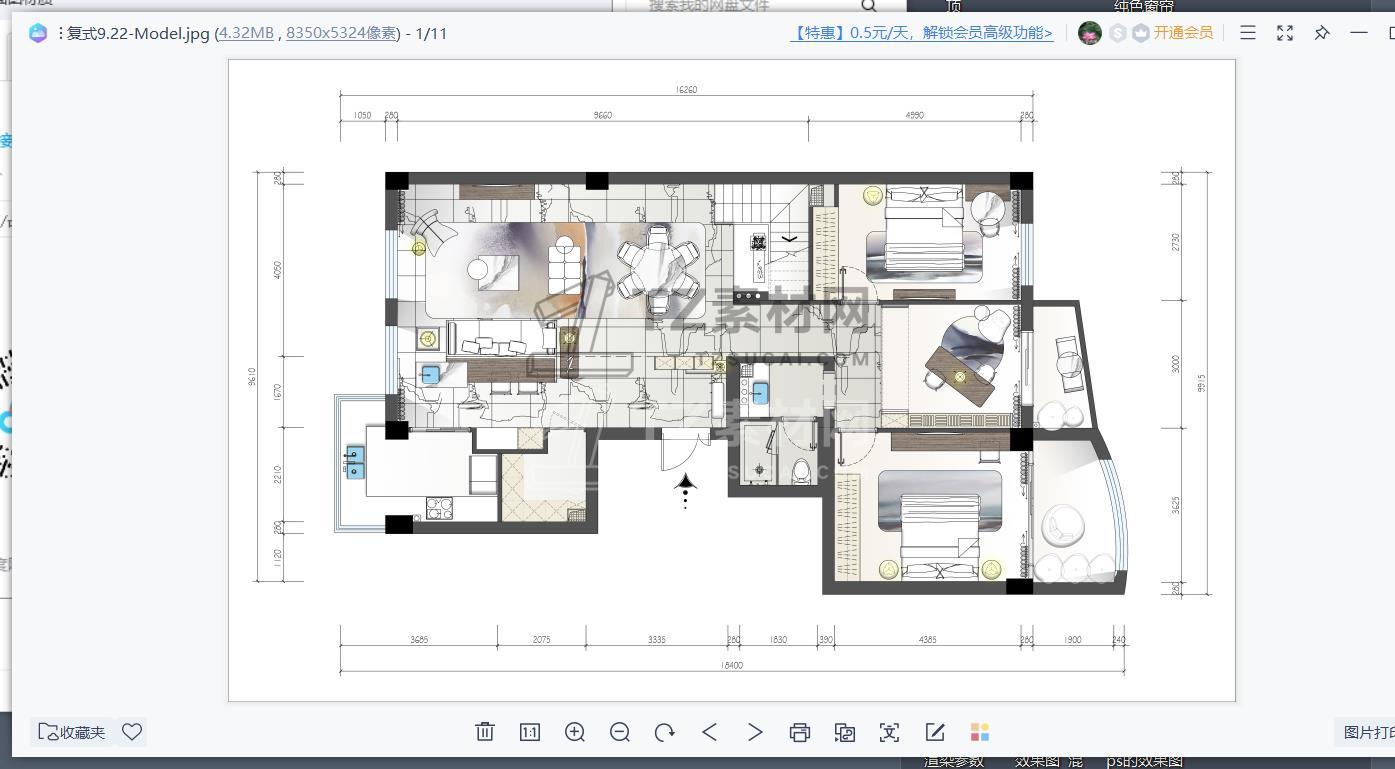
Task: Delete the current image with trash icon
Action: tap(485, 732)
